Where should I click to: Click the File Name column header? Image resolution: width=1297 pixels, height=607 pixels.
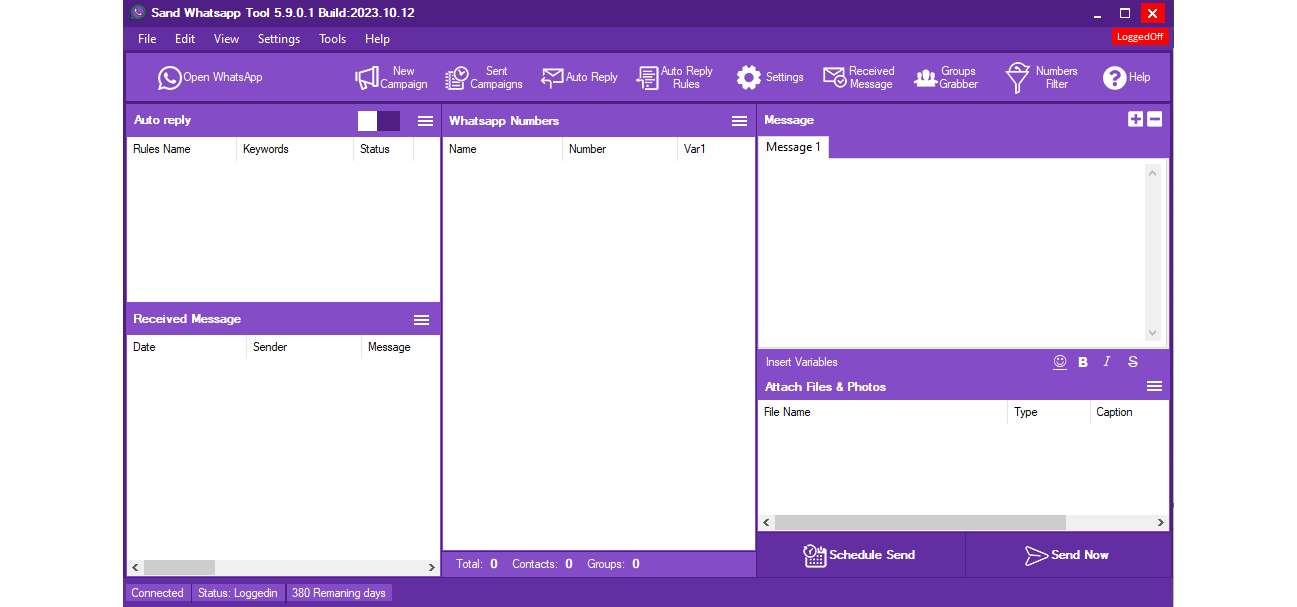pos(882,412)
